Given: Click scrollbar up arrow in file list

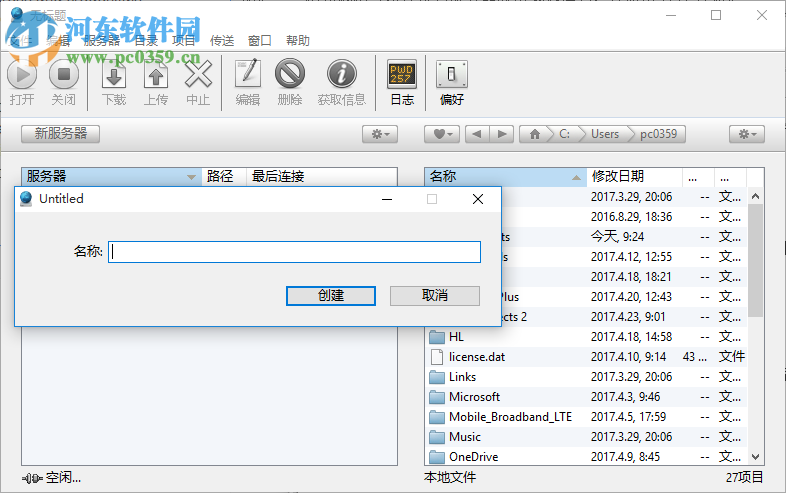Looking at the screenshot, I should [x=755, y=196].
